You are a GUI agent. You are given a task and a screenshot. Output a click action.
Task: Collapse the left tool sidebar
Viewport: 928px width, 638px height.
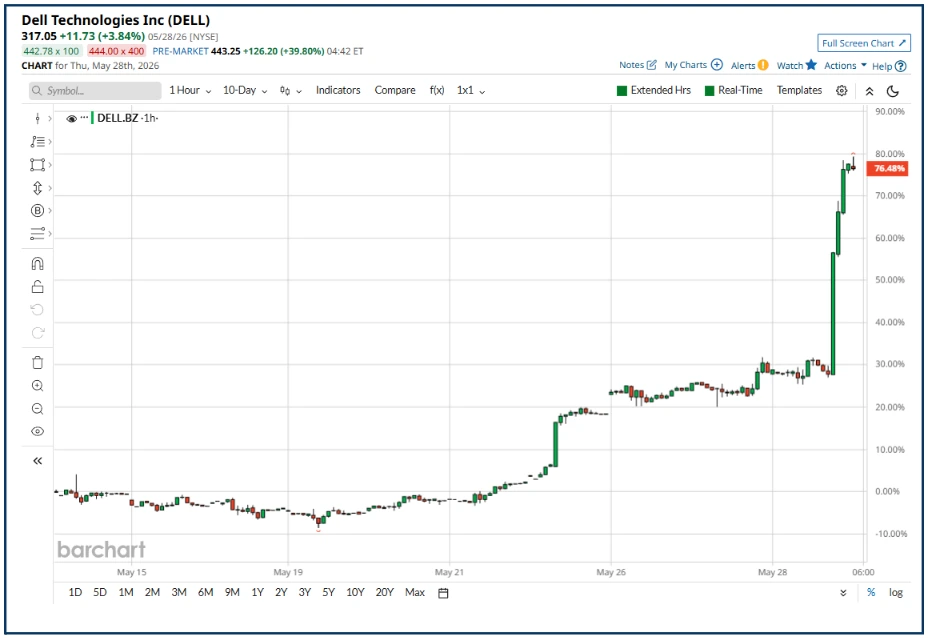tap(37, 460)
